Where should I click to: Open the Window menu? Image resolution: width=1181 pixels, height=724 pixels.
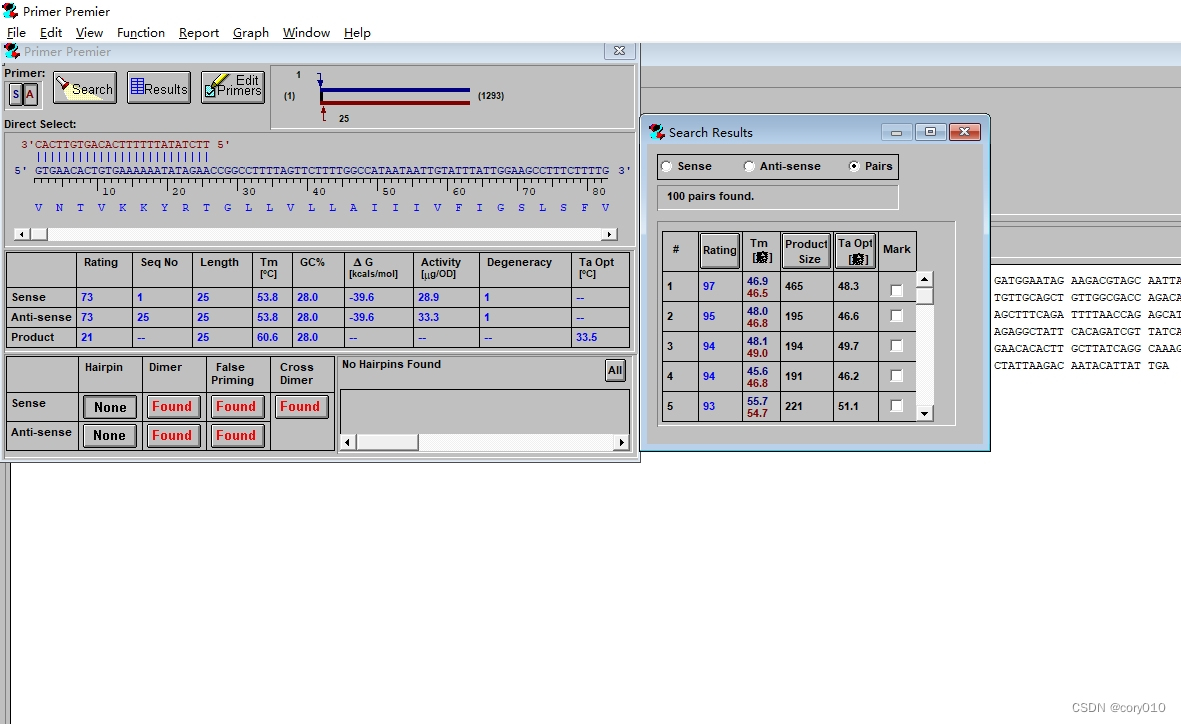(306, 32)
